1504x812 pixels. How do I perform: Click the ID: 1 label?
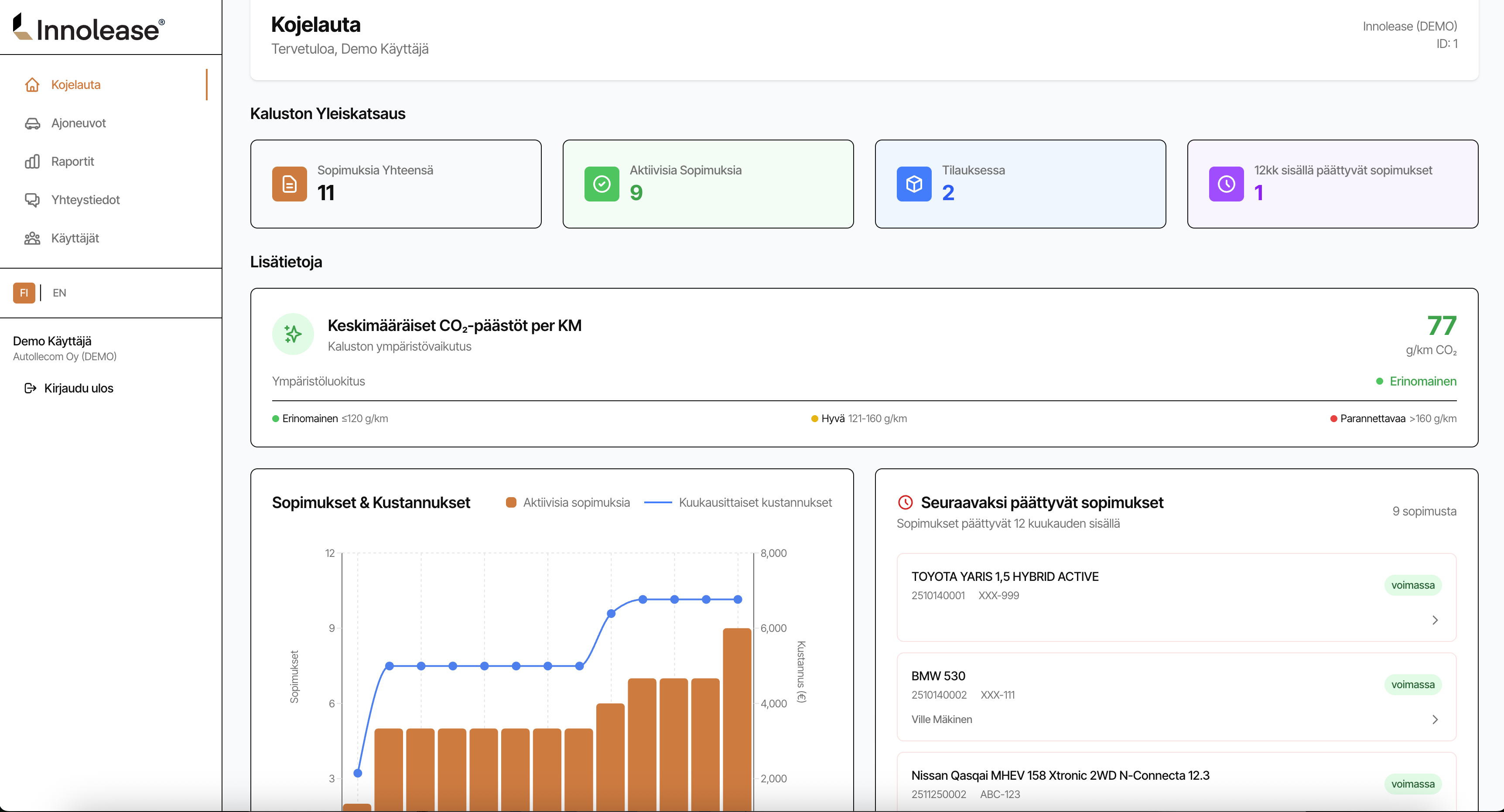click(1447, 44)
